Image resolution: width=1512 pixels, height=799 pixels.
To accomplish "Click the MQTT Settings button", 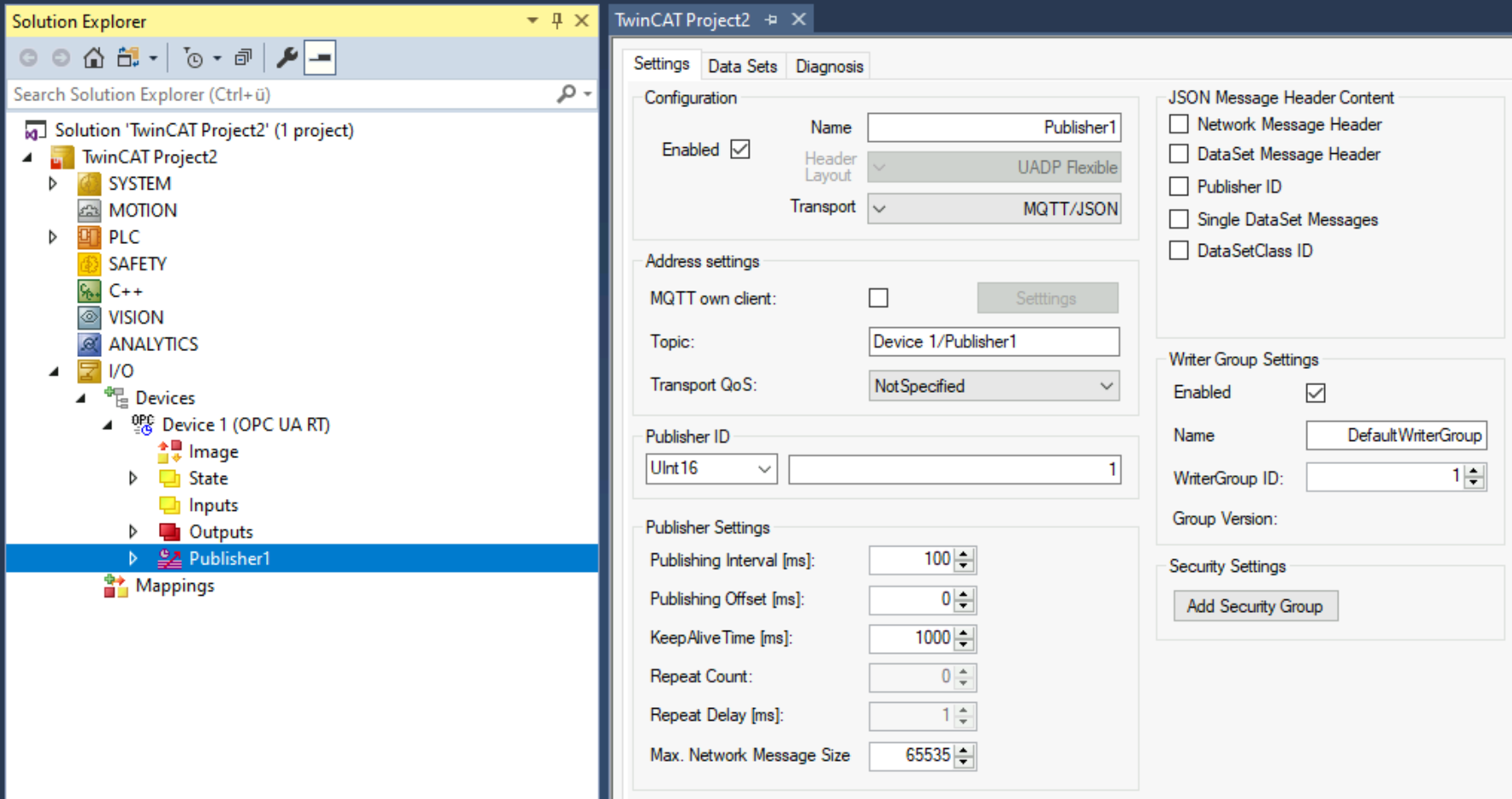I will (x=1047, y=298).
